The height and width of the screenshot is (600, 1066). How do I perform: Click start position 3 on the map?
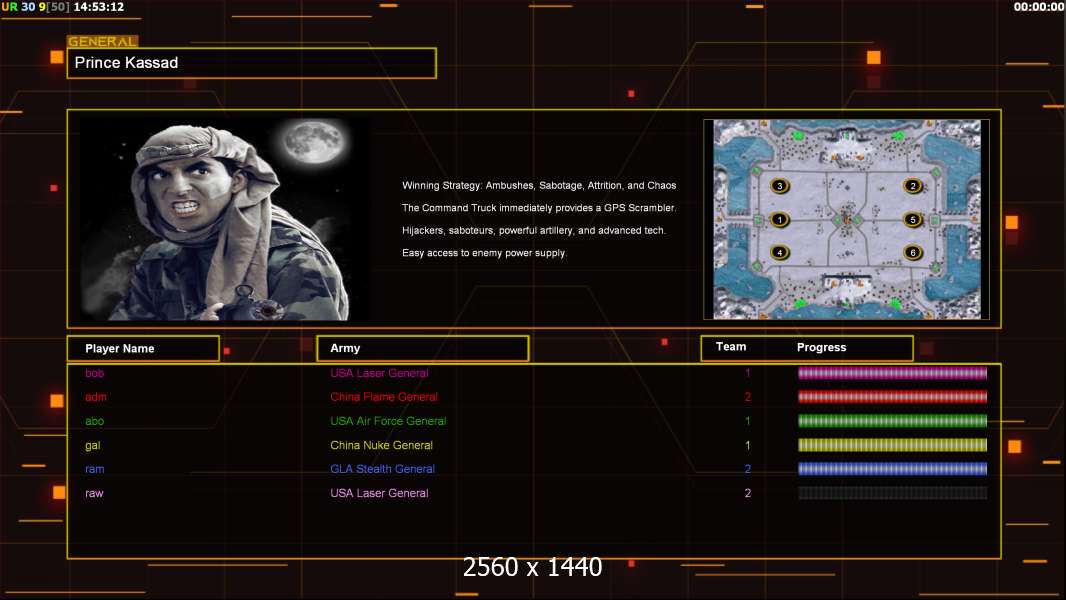[780, 186]
